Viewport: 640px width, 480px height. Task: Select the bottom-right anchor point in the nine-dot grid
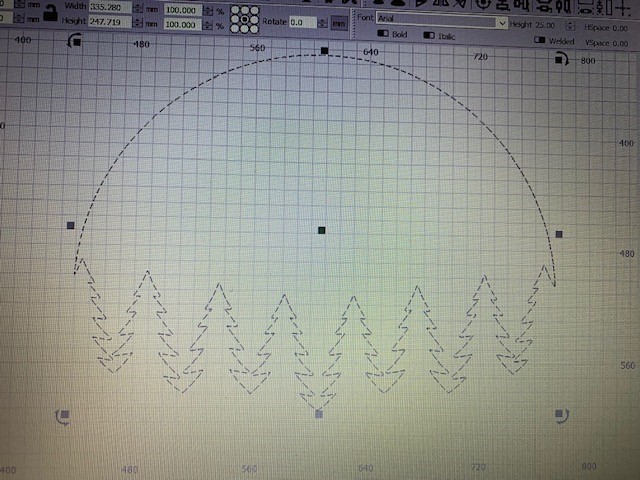(254, 29)
